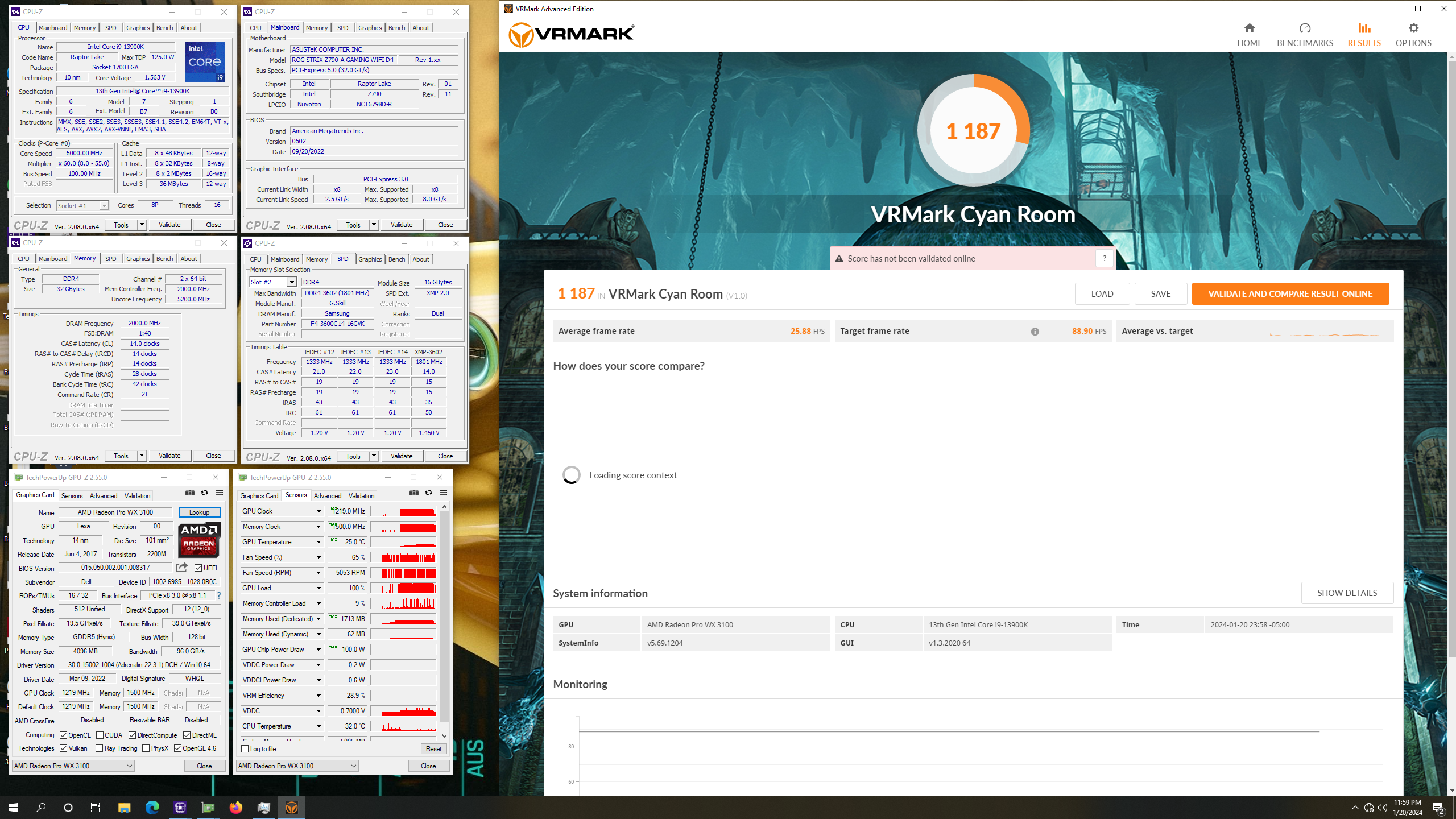Launch Microsoft Edge from taskbar
Viewport: 1456px width, 819px height.
click(x=152, y=807)
